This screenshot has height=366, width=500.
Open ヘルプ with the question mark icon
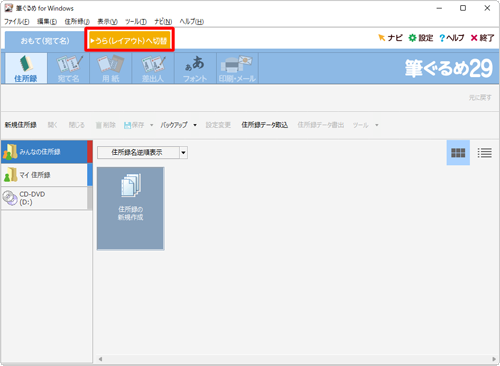coord(452,38)
